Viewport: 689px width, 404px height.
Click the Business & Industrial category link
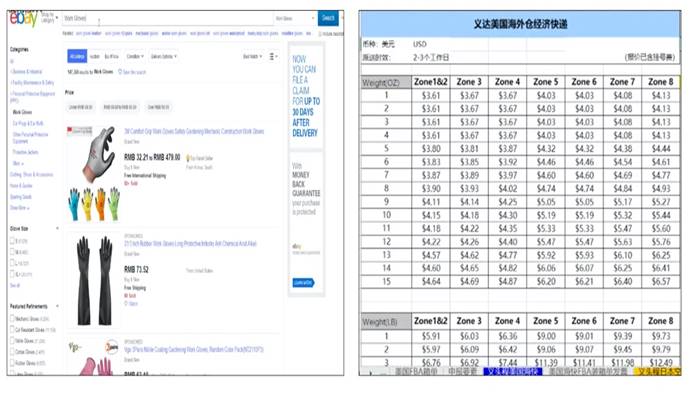click(x=27, y=71)
